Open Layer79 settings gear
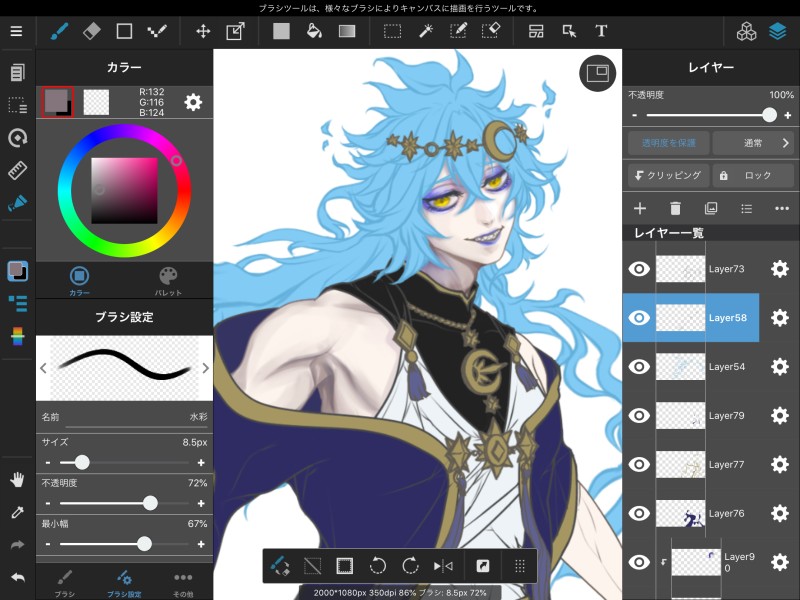The image size is (800, 600). [780, 416]
